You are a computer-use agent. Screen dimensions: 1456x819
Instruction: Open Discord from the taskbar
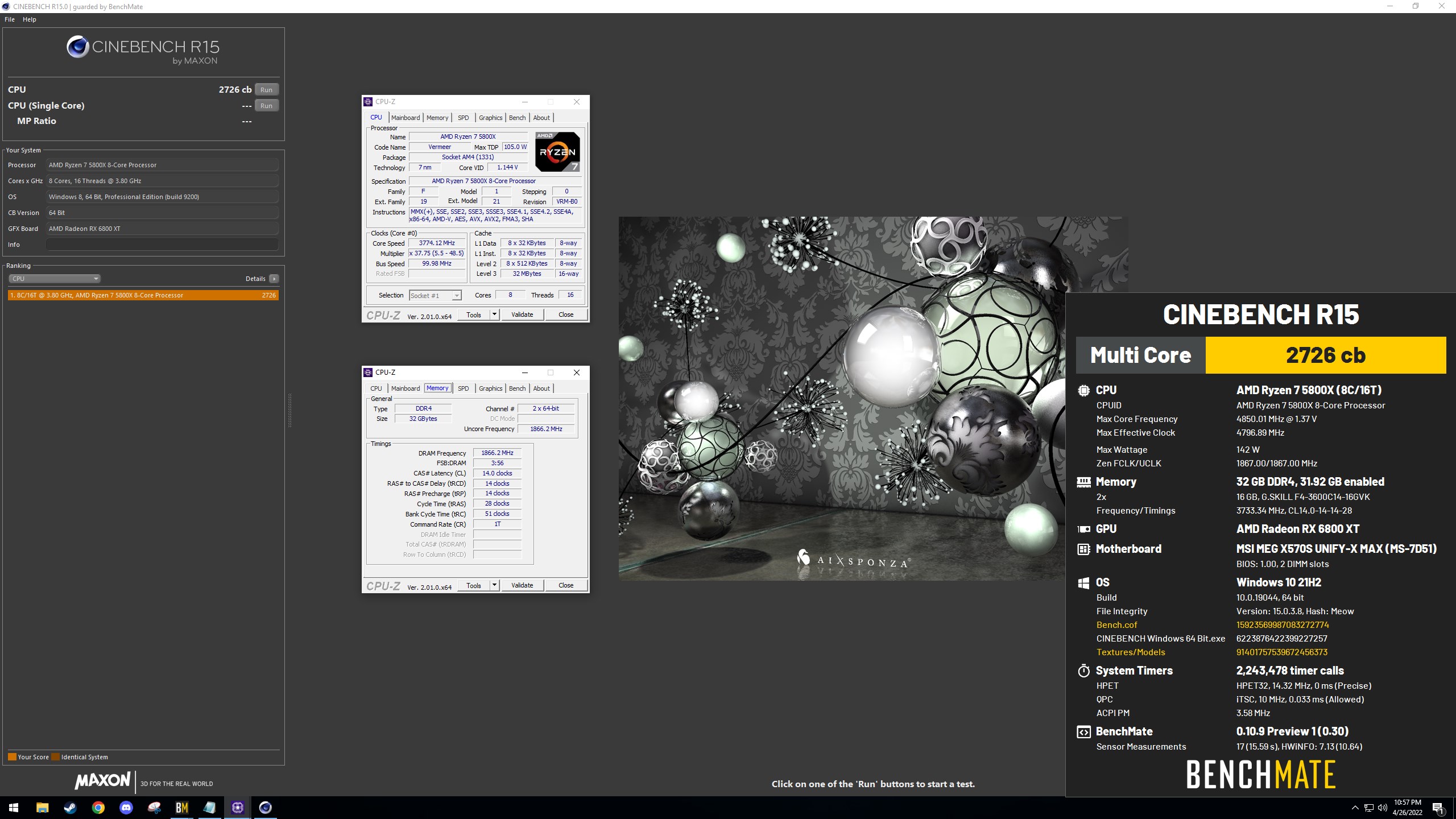tap(126, 808)
